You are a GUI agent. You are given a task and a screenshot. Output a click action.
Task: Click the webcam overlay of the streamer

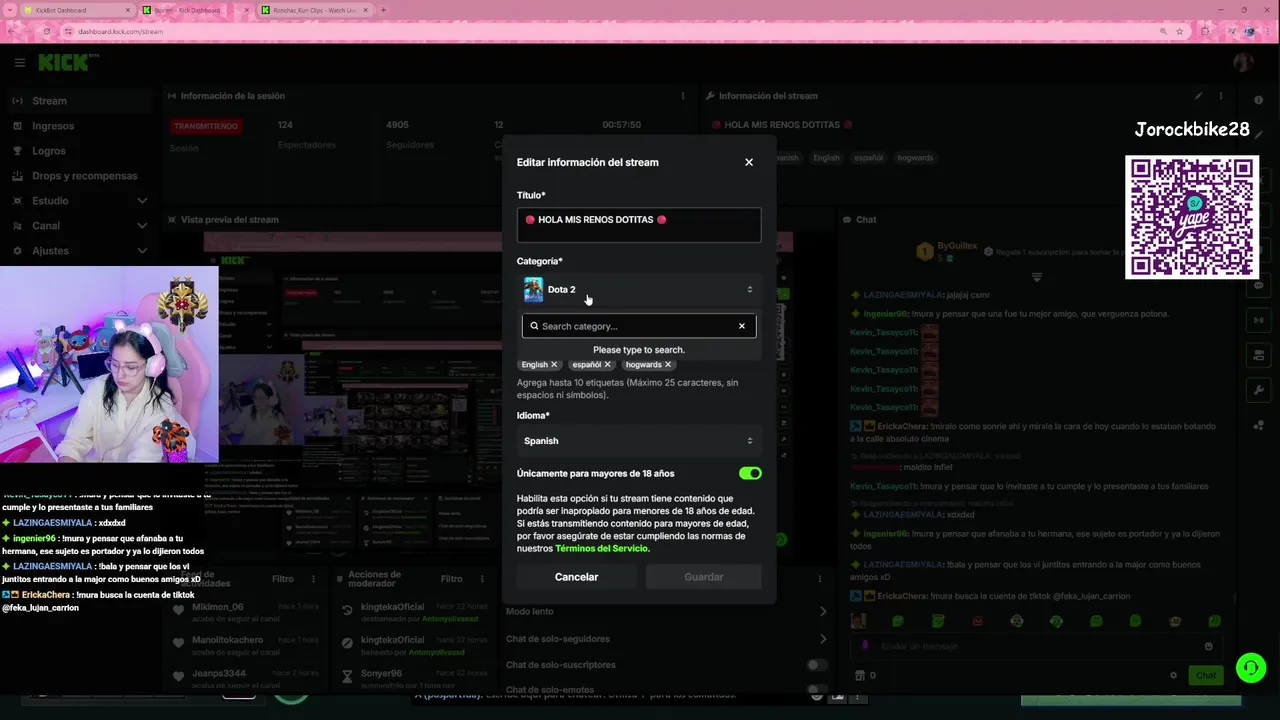pos(109,364)
